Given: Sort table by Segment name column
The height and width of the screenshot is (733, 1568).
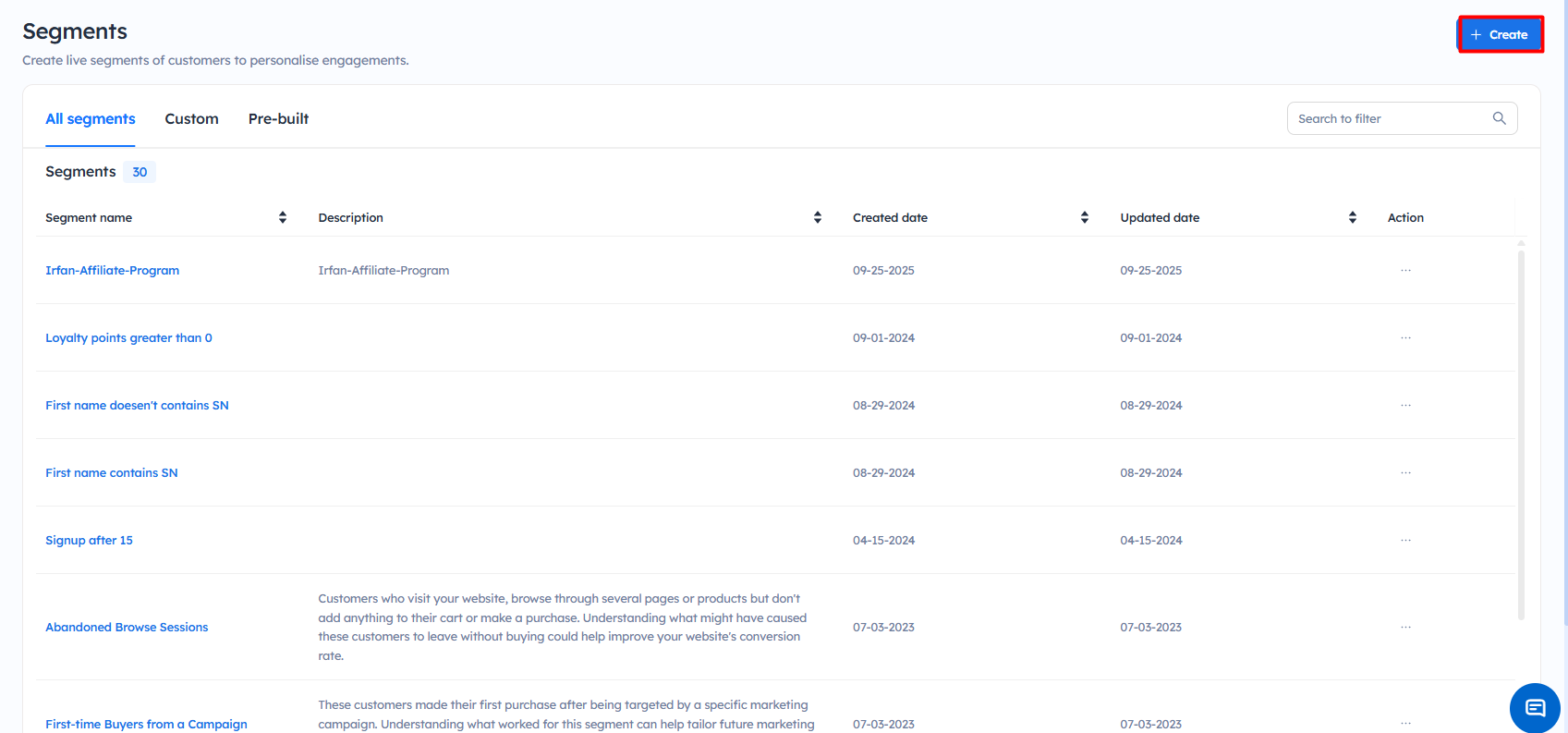Looking at the screenshot, I should point(282,218).
